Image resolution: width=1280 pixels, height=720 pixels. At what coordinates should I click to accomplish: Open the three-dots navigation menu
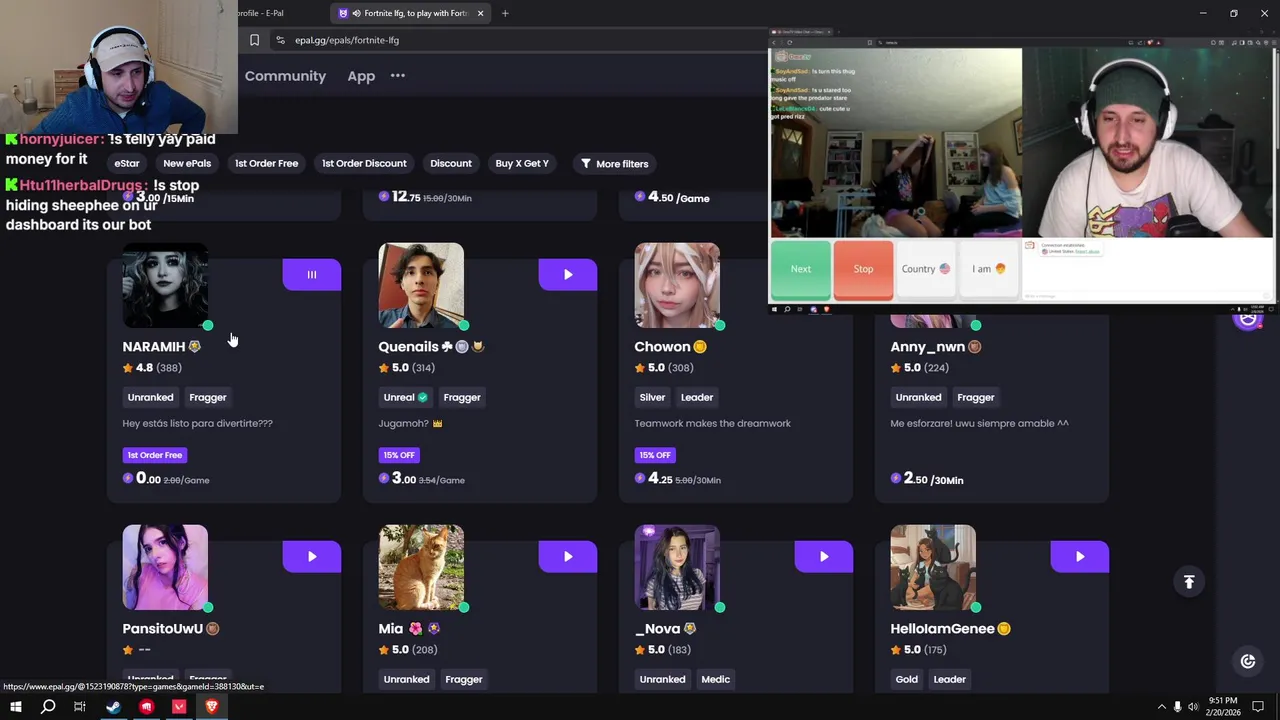coord(398,76)
